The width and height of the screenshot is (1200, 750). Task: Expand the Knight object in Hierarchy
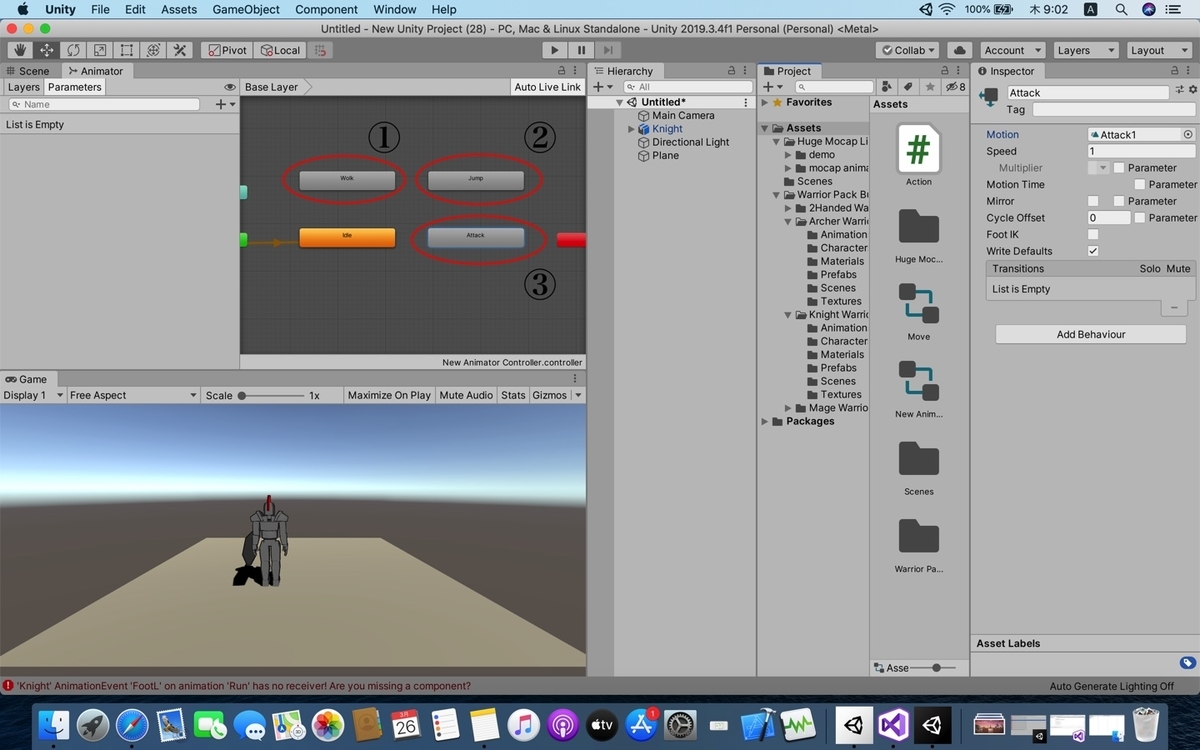[x=631, y=129]
